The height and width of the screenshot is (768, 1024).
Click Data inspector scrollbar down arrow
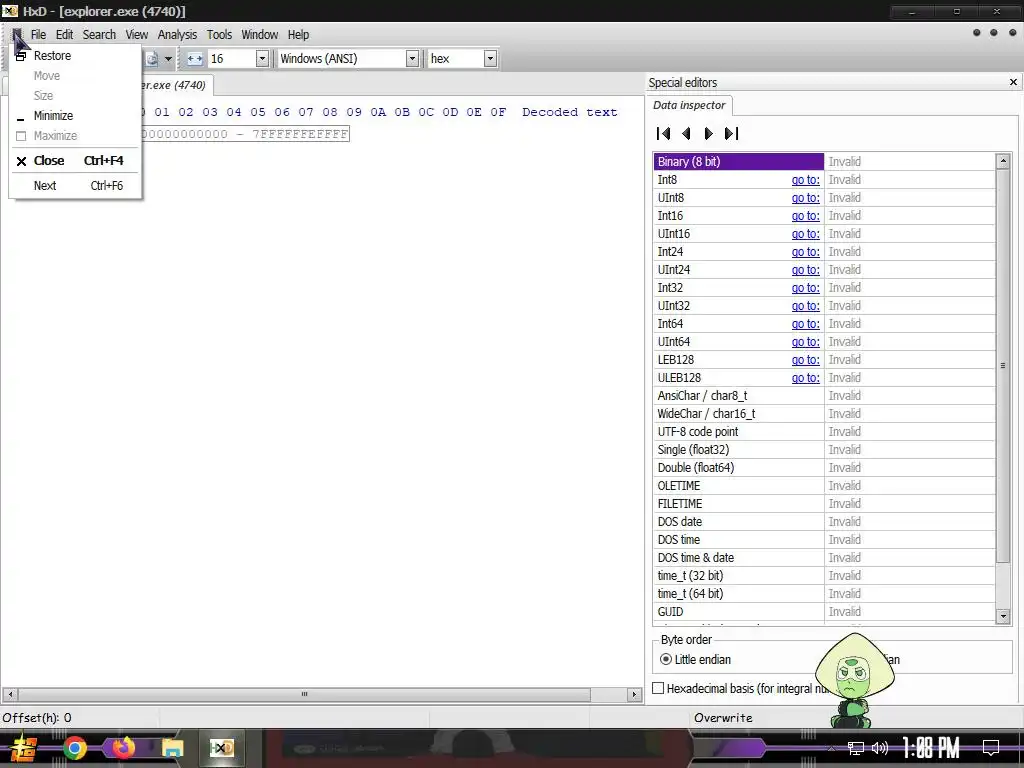(x=1003, y=615)
